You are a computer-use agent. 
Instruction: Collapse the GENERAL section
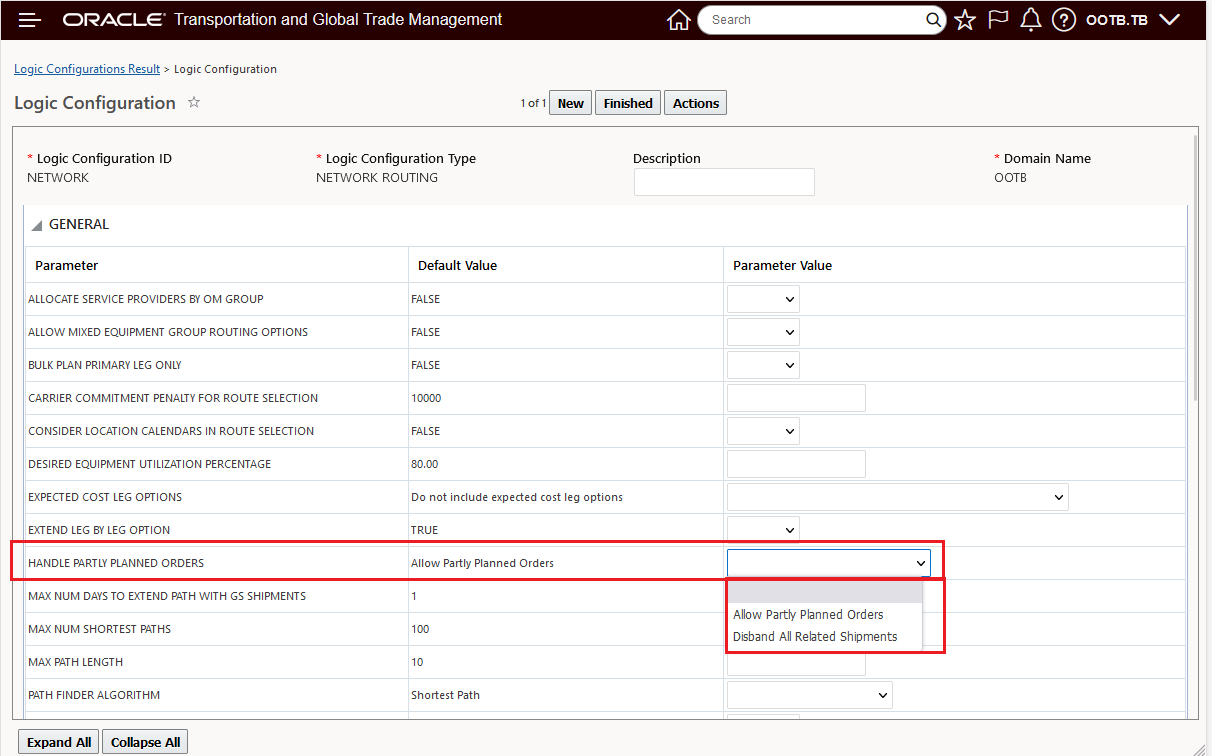tap(37, 225)
